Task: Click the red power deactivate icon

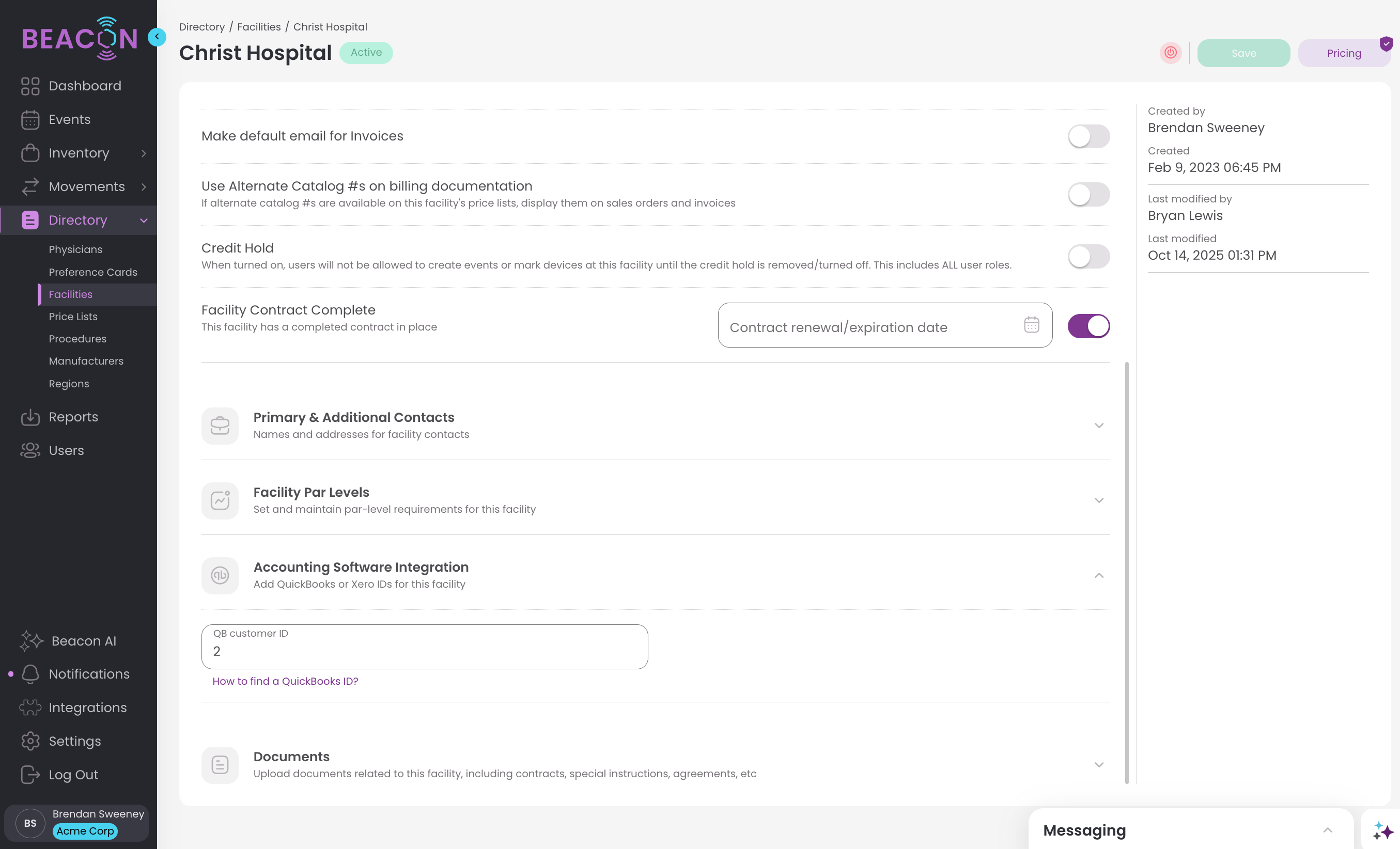Action: 1170,53
